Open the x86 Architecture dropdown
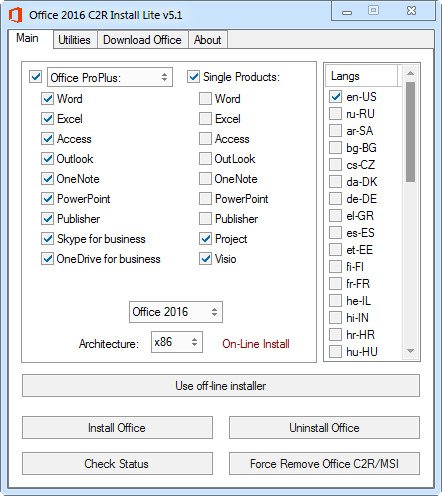Image resolution: width=442 pixels, height=496 pixels. [177, 342]
